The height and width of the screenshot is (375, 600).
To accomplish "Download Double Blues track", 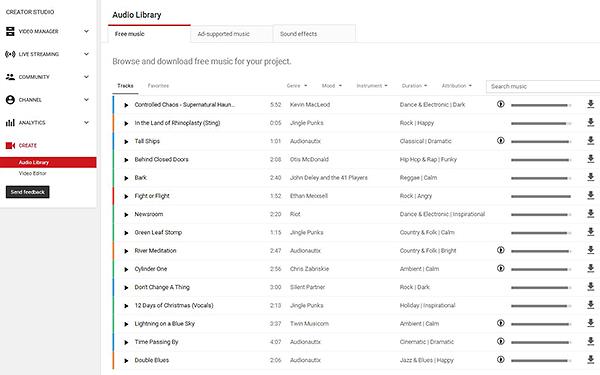I will (590, 359).
